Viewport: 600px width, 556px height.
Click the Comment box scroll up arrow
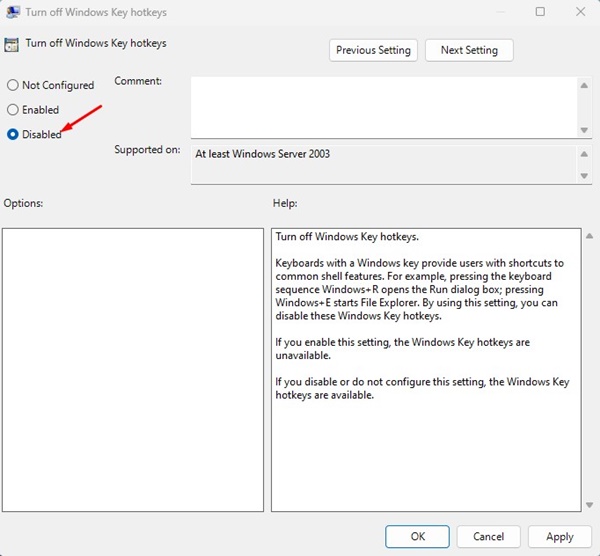coord(584,85)
